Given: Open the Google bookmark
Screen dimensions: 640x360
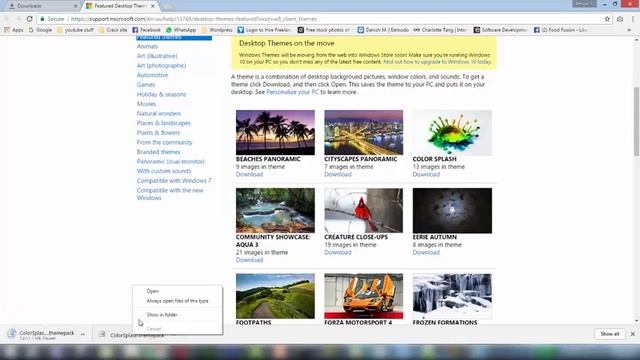Looking at the screenshot, I should tap(40, 30).
